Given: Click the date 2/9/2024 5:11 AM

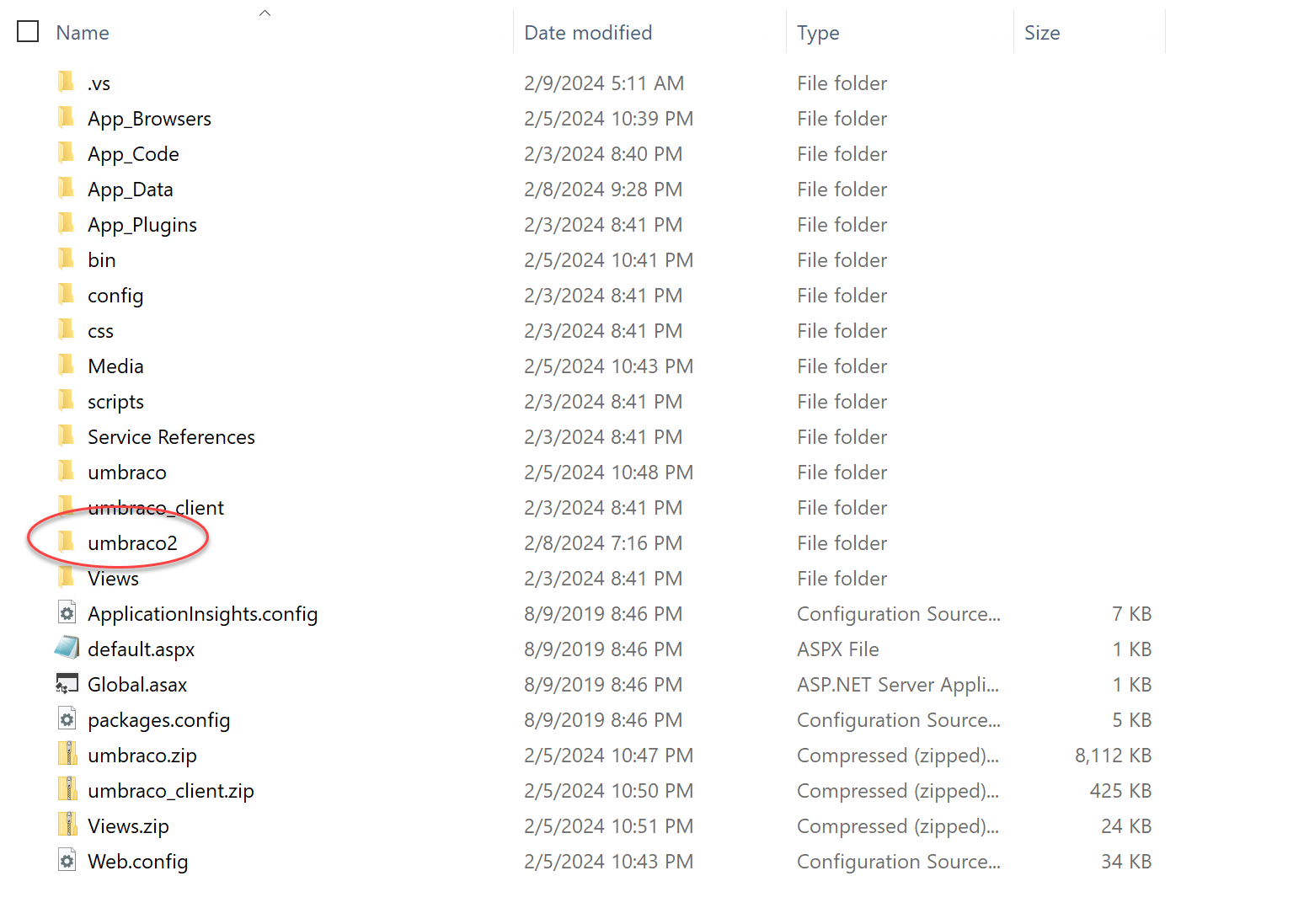Looking at the screenshot, I should (x=604, y=83).
